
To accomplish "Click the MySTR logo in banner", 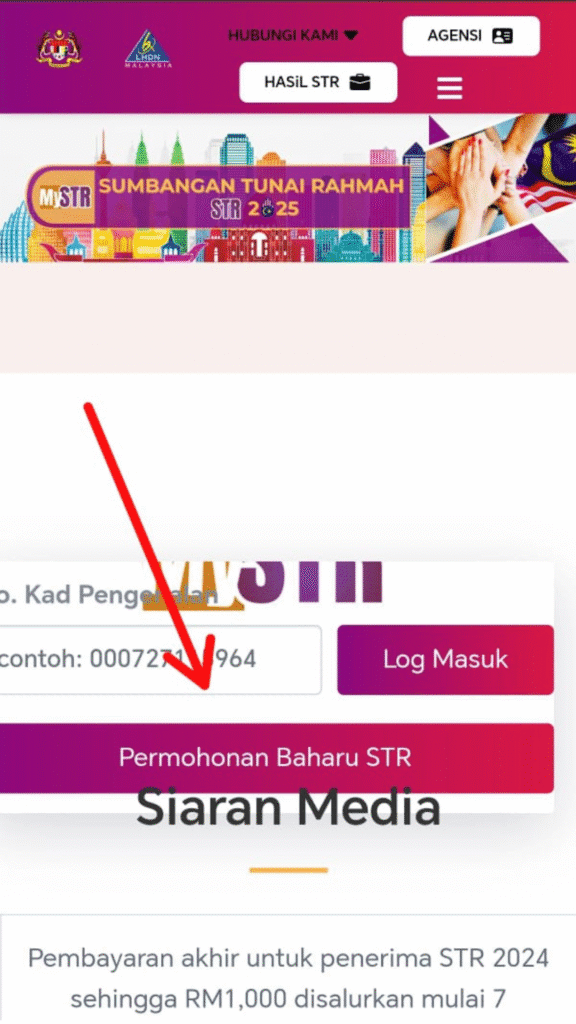I will coord(64,198).
